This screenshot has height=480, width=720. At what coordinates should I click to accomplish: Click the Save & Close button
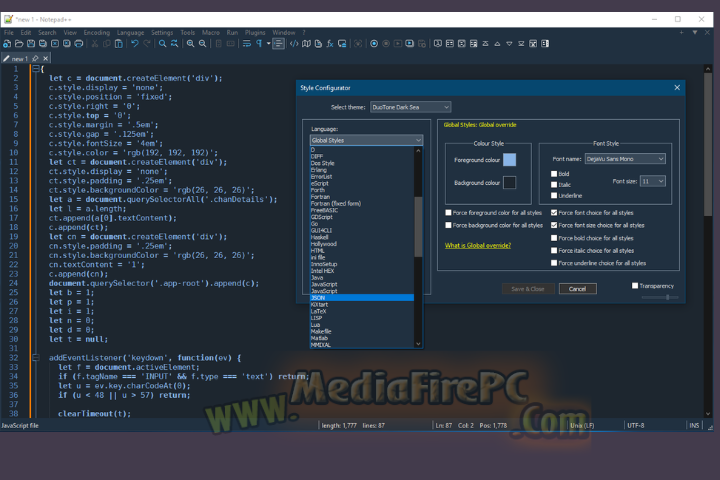coord(528,289)
